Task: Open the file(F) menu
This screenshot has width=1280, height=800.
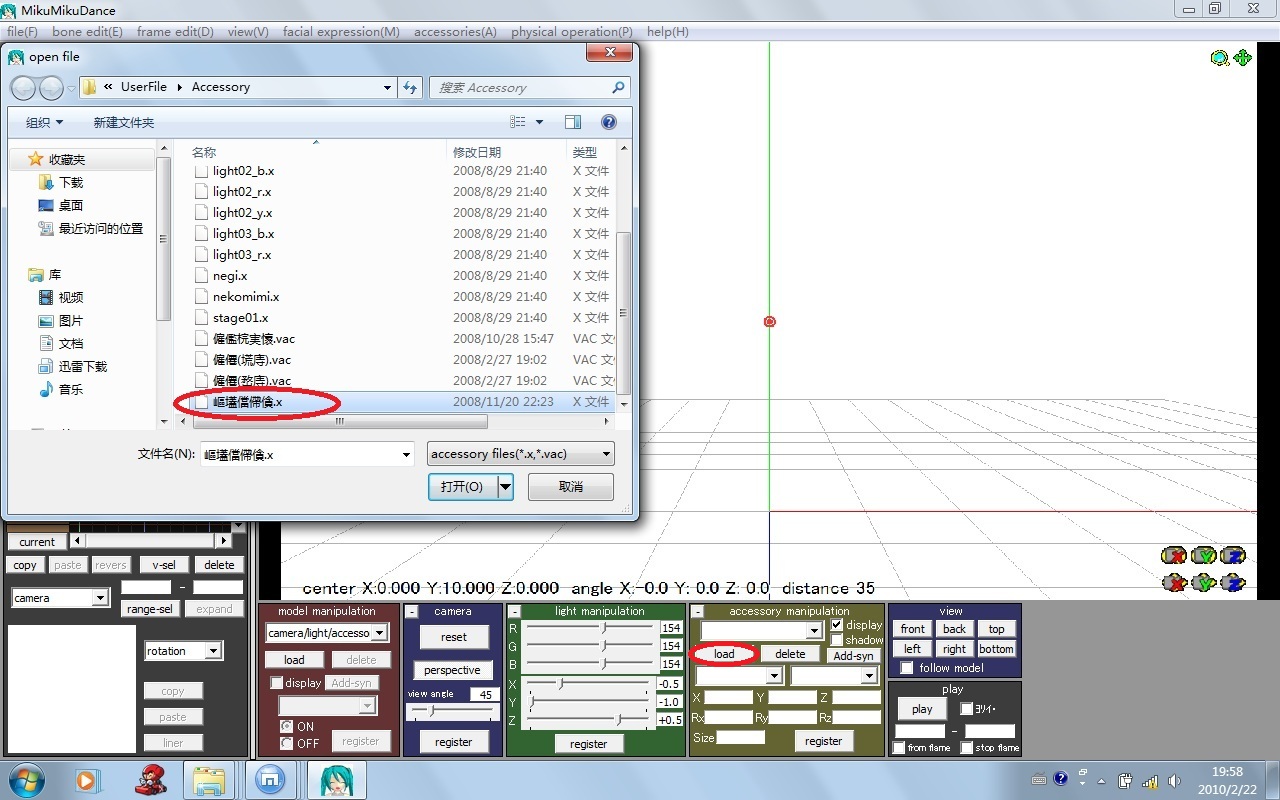Action: coord(22,32)
